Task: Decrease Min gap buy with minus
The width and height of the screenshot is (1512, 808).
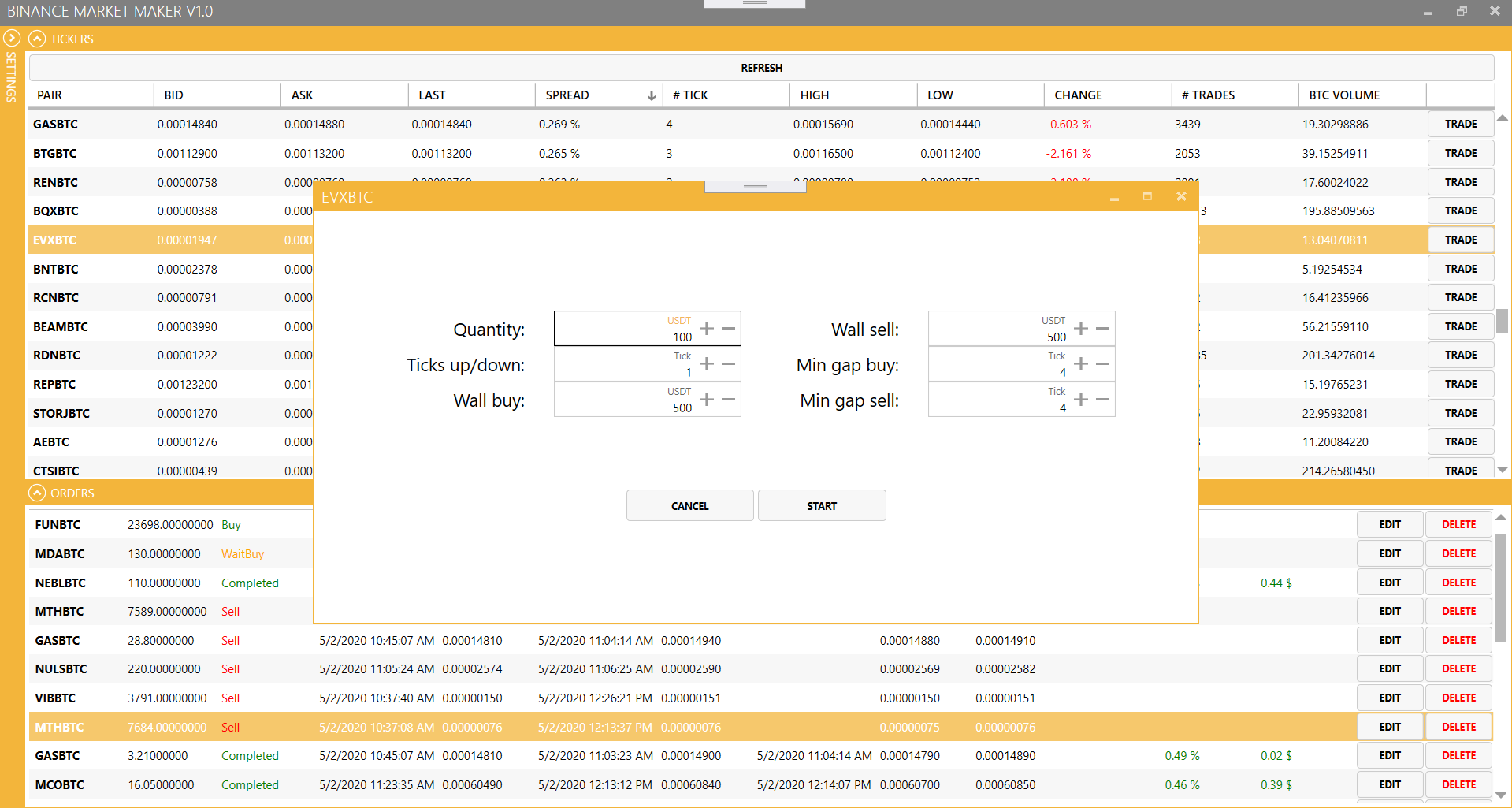Action: [x=1102, y=363]
